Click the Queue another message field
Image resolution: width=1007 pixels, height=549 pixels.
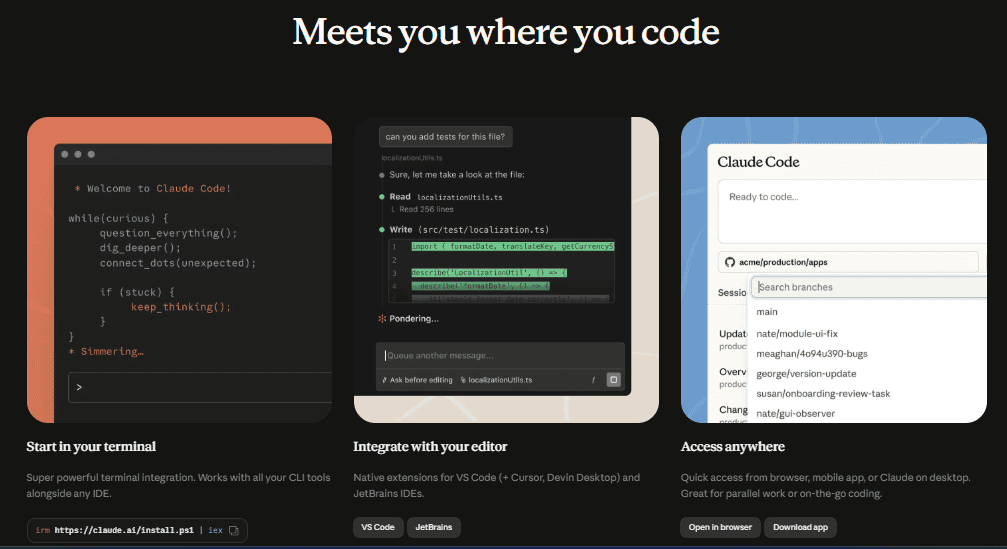click(x=500, y=356)
